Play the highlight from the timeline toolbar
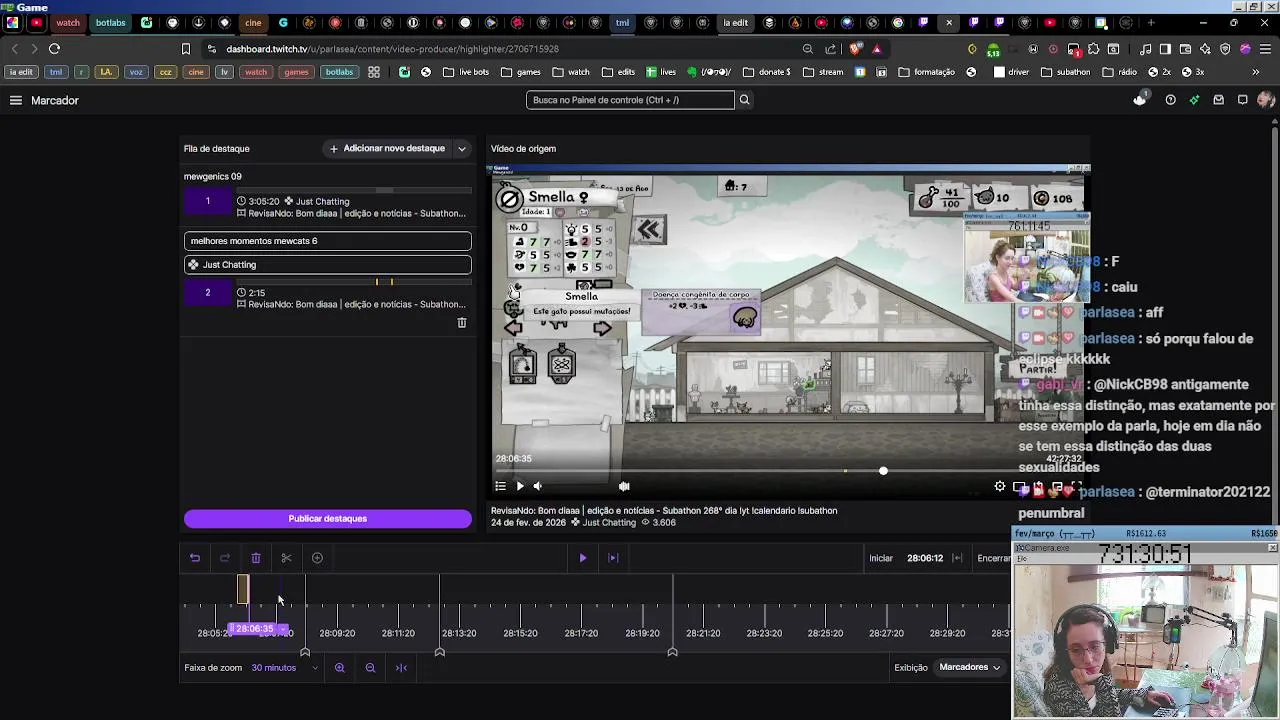Screen dimensions: 1280x720 coord(583,558)
